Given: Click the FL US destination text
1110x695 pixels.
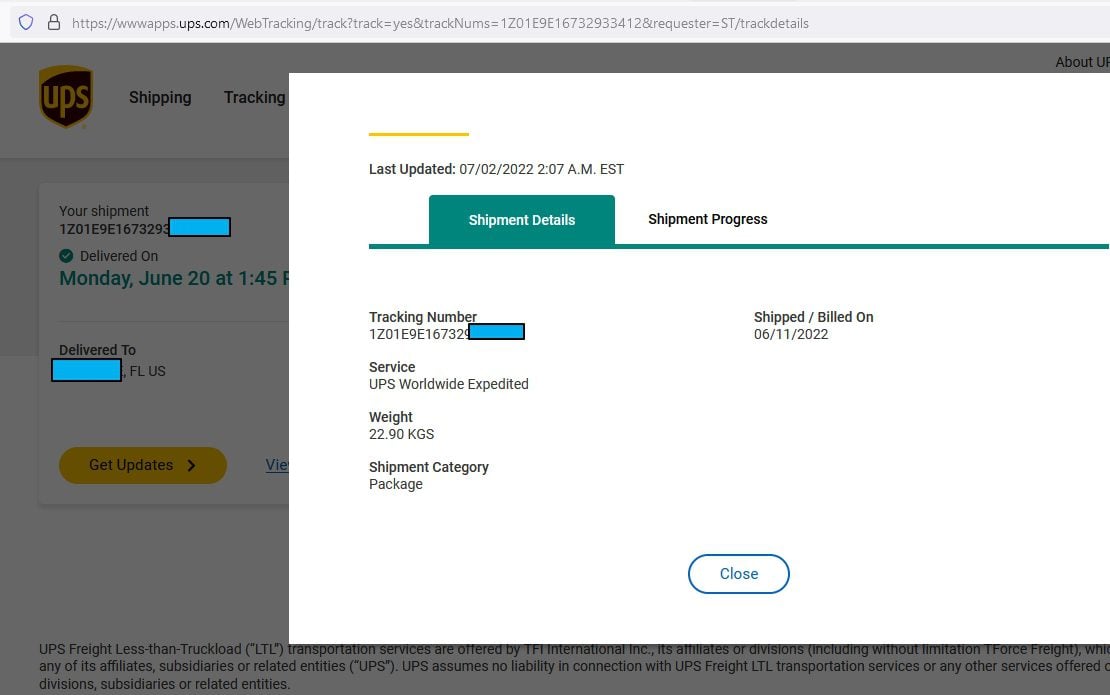Looking at the screenshot, I should [x=147, y=372].
